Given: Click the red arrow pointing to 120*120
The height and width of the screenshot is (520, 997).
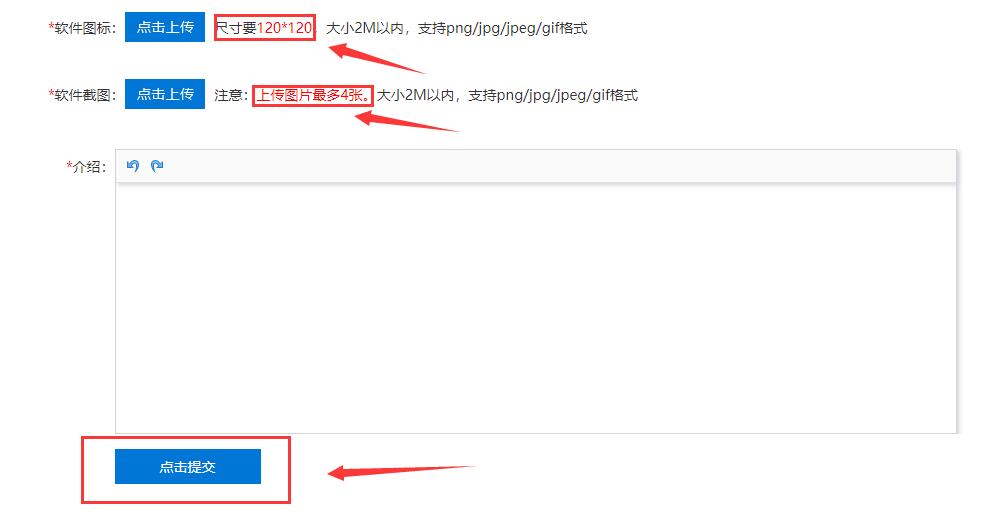Looking at the screenshot, I should 376,58.
